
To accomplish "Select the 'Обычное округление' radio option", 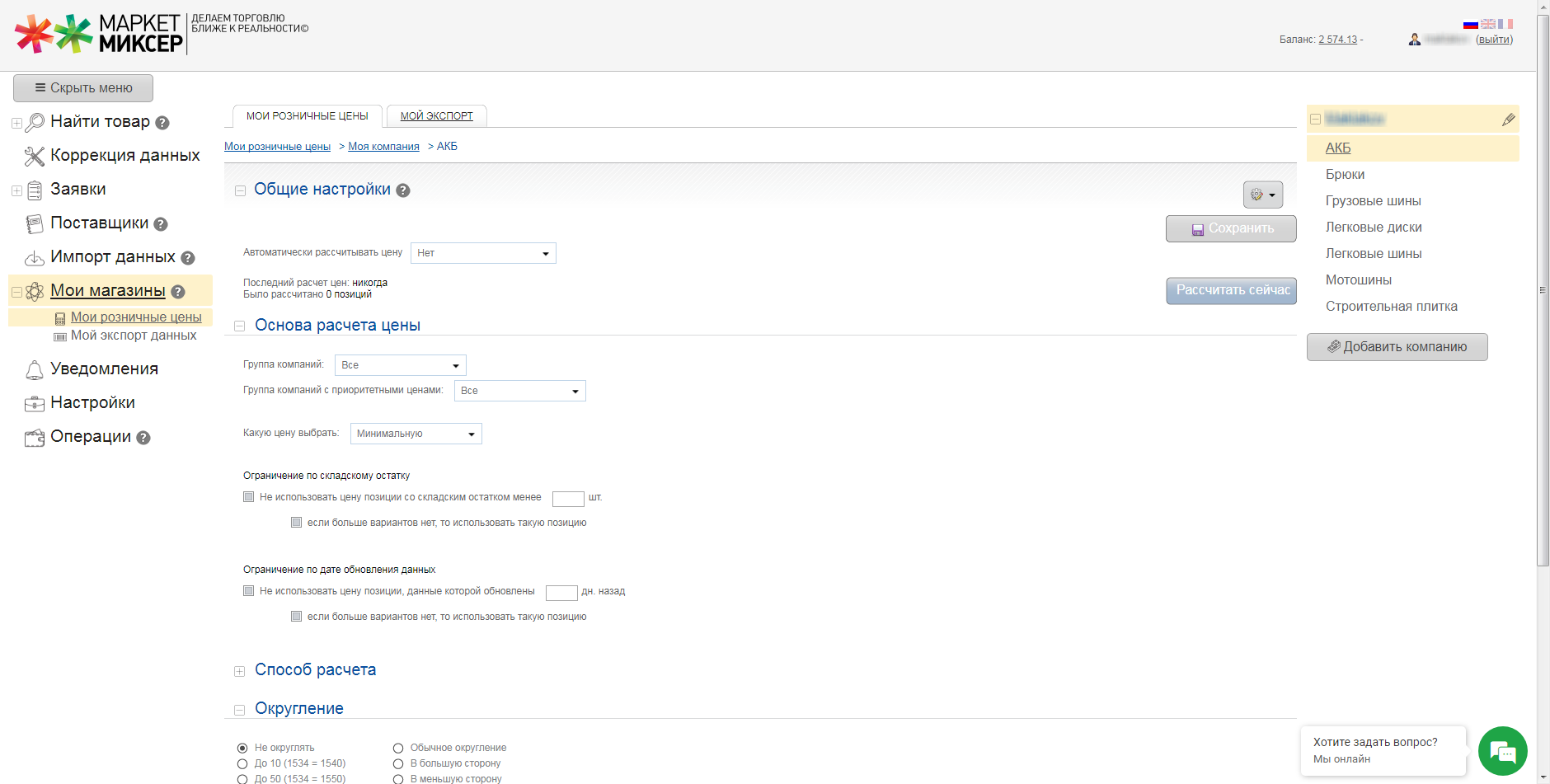I will (x=398, y=749).
